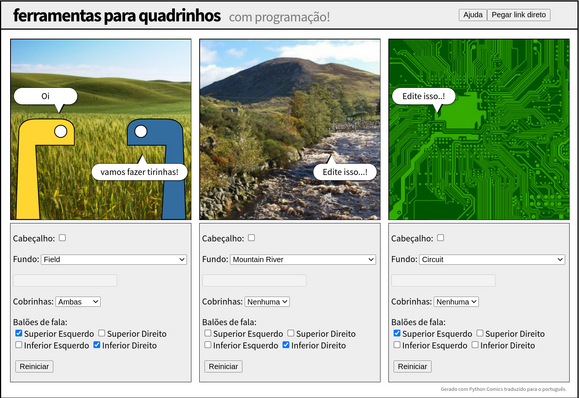Click the empty input field under Fundo Circuit

[443, 281]
